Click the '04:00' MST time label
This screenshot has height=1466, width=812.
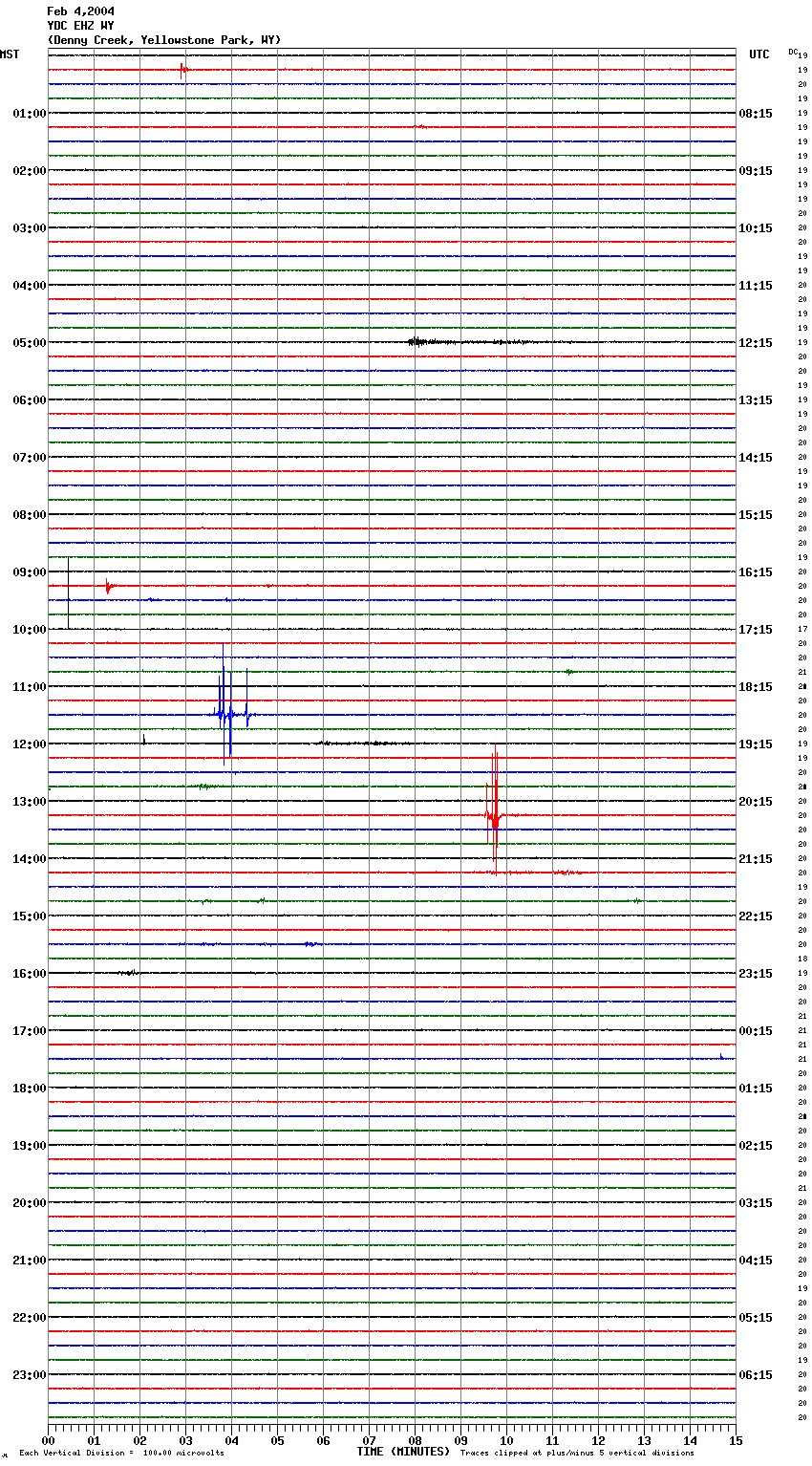pyautogui.click(x=30, y=286)
